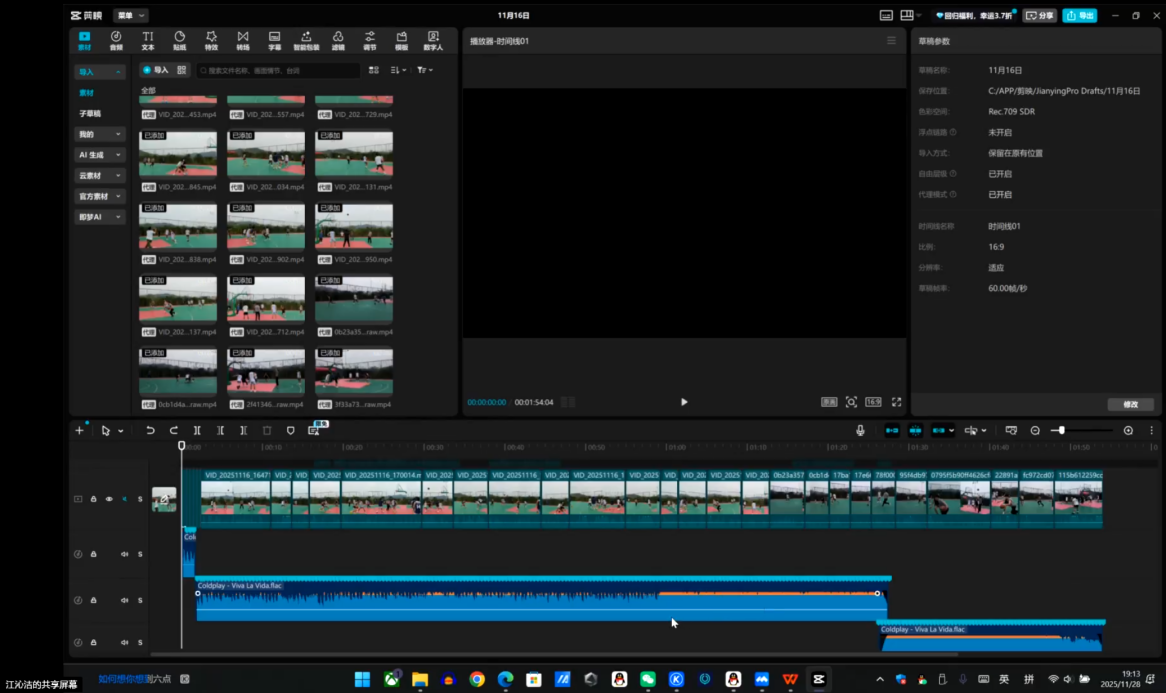The width and height of the screenshot is (1166, 693).
Task: Open the sort order dropdown in media panel
Action: [398, 70]
